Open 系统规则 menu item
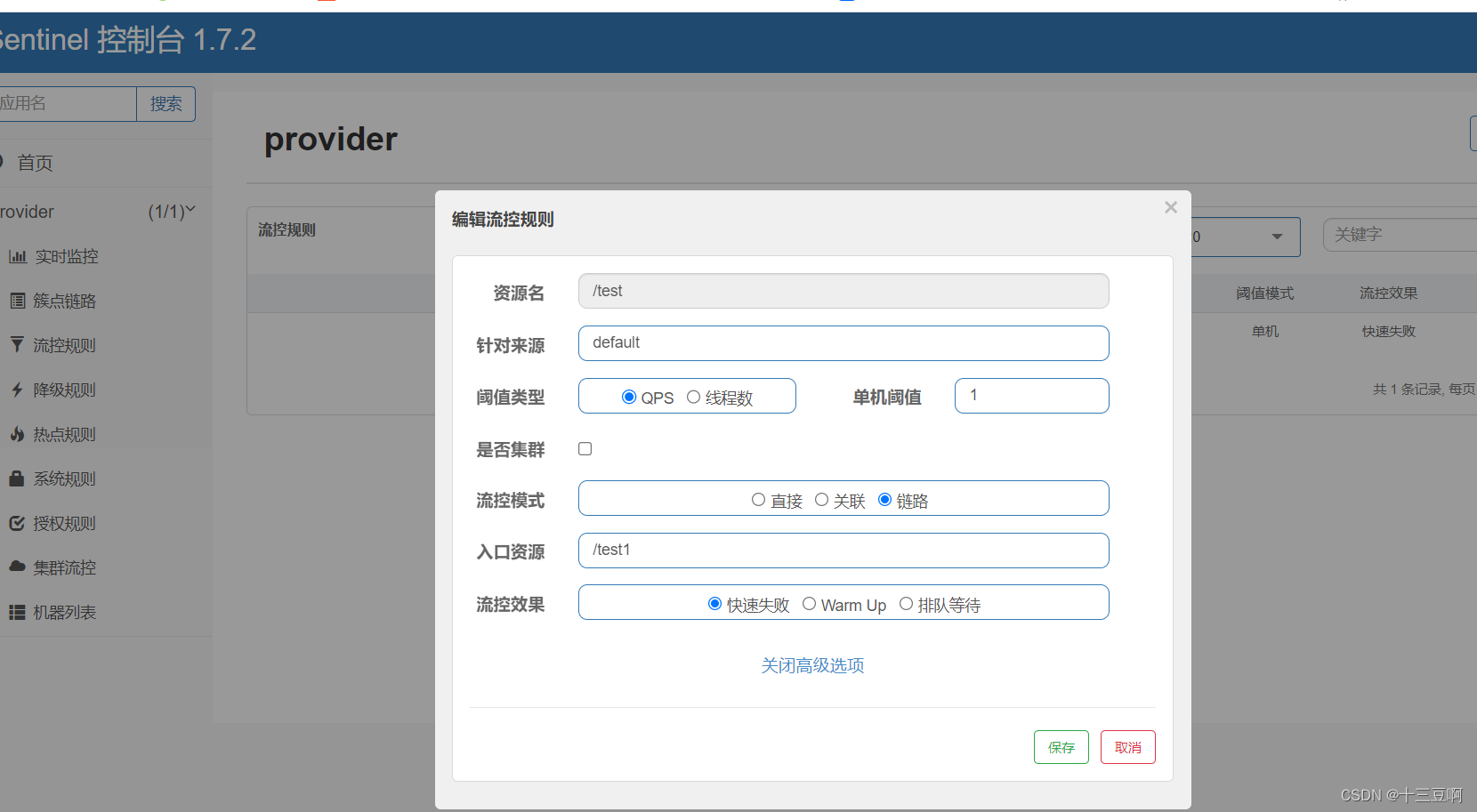 click(64, 478)
